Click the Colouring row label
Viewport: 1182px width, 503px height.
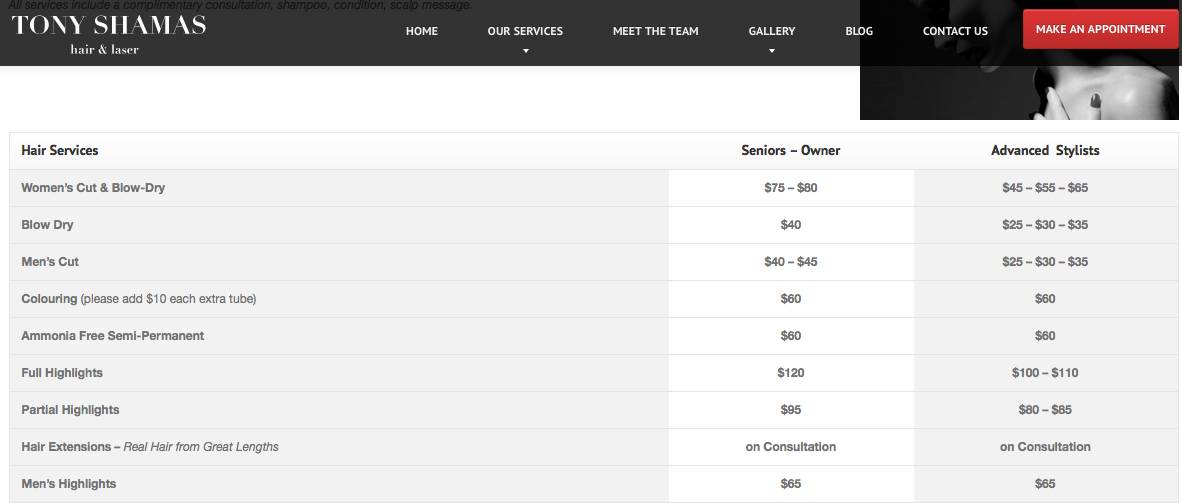tap(139, 299)
